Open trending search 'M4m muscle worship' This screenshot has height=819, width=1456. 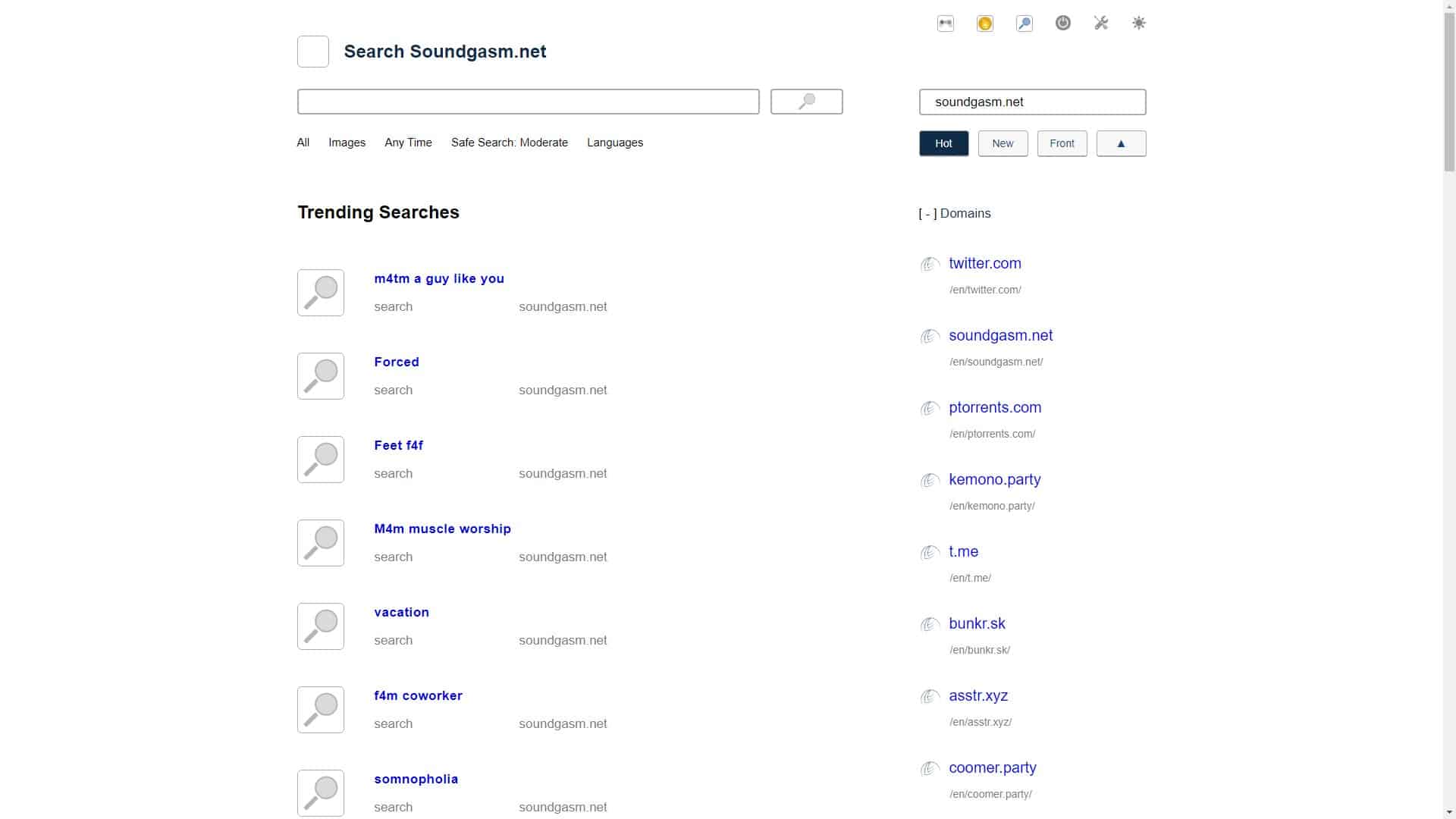(442, 529)
